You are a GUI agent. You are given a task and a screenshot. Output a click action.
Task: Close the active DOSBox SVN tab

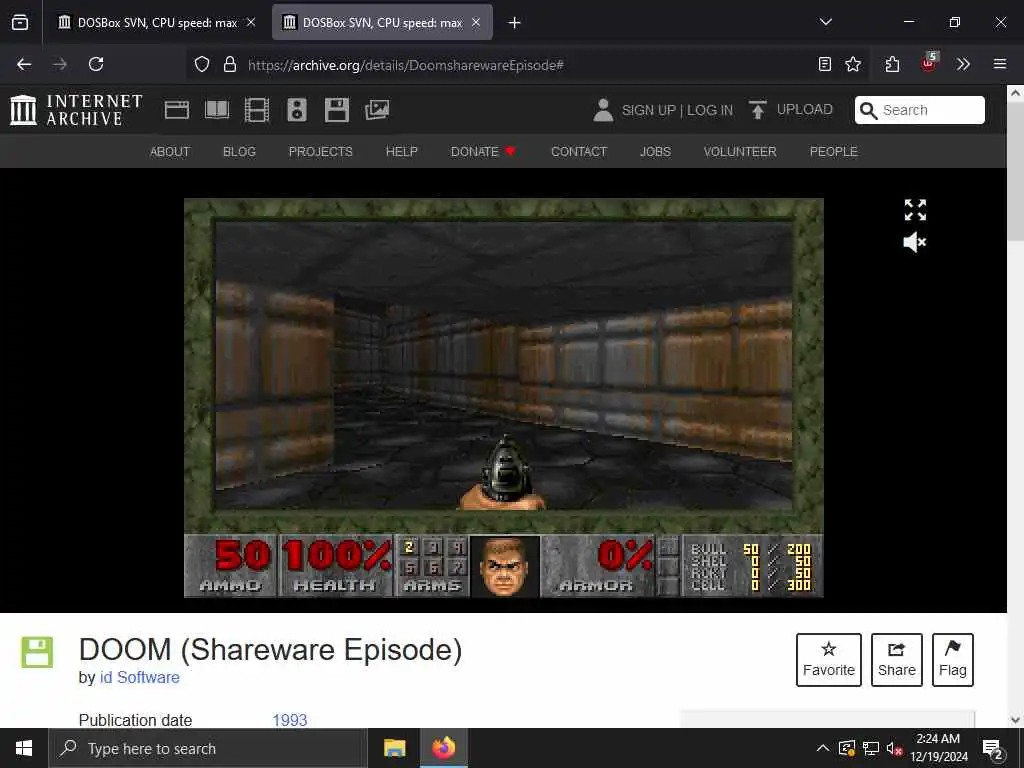coord(476,23)
